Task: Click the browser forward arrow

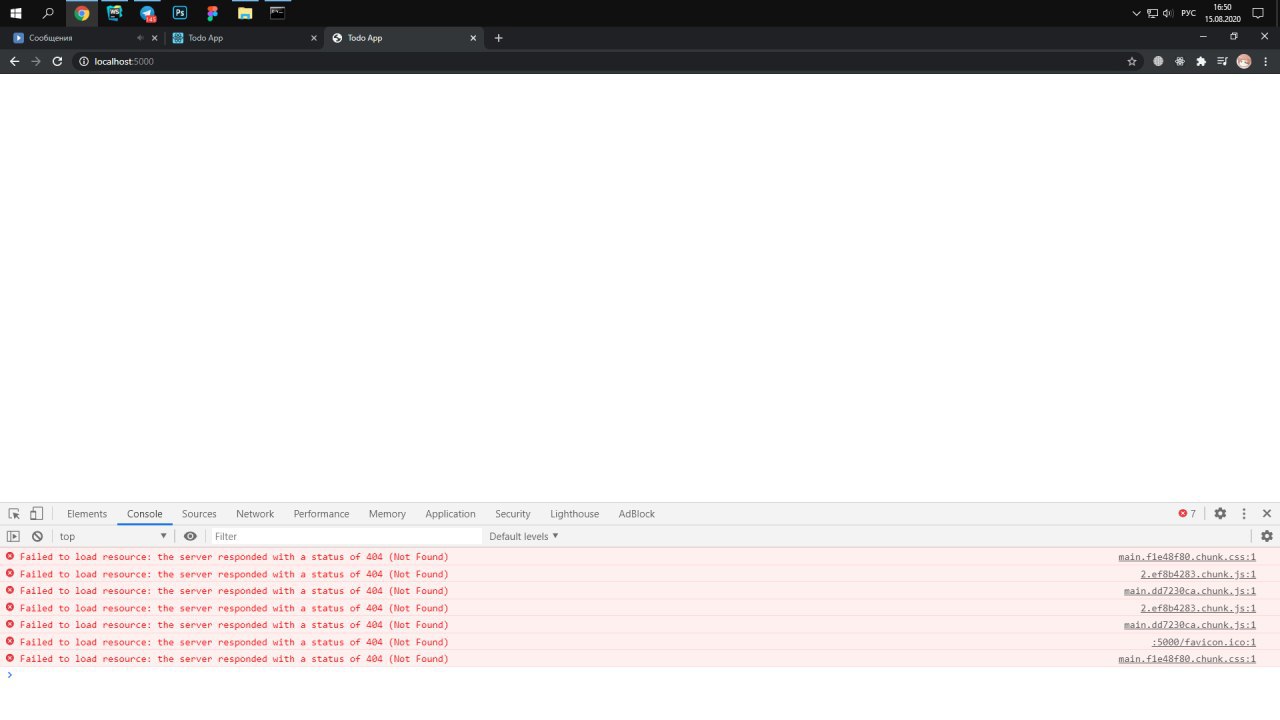Action: pyautogui.click(x=36, y=61)
